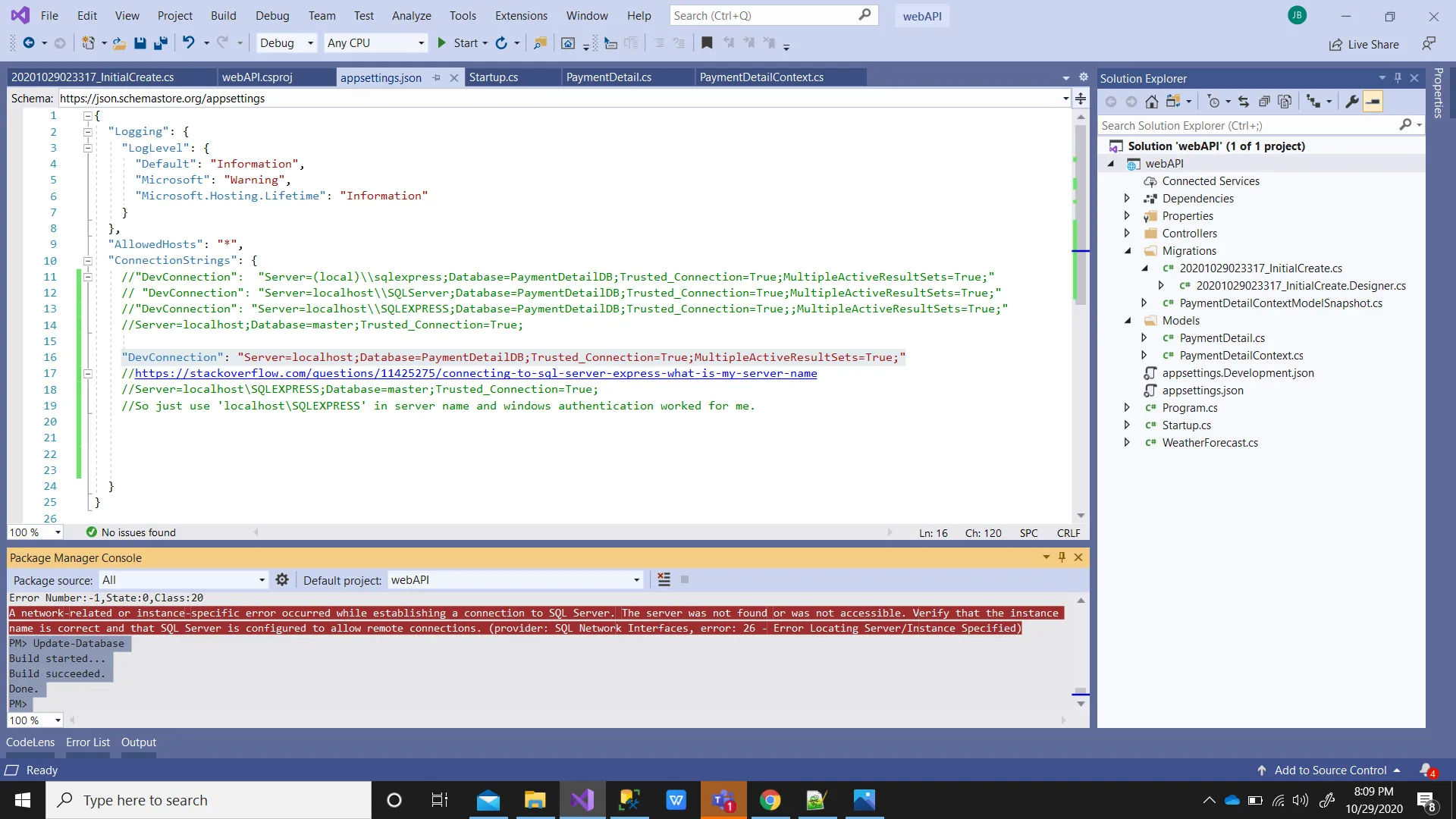Screen dimensions: 1456x819
Task: Click the Save All icon
Action: point(160,43)
